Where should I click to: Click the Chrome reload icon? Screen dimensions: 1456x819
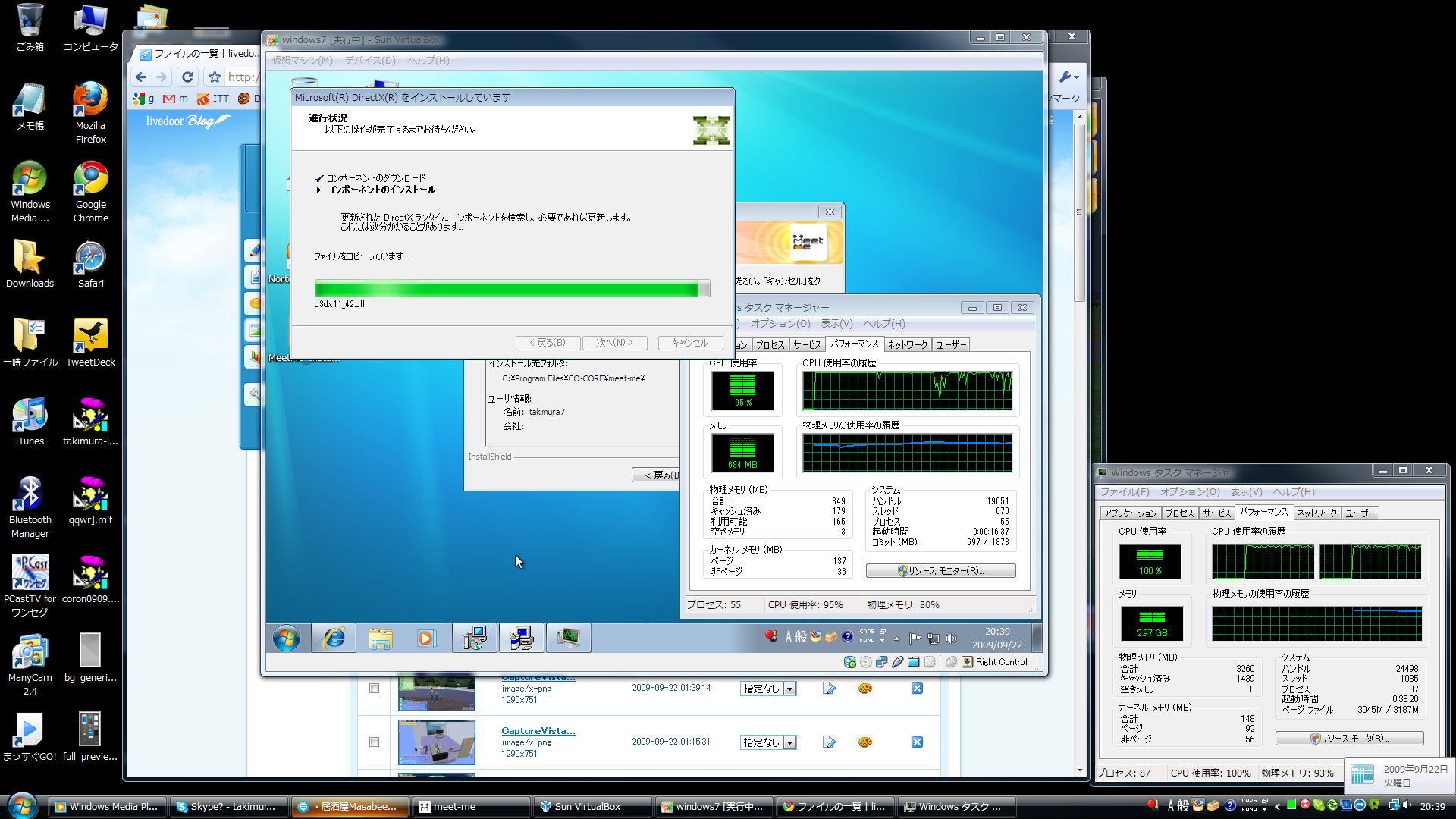point(187,77)
